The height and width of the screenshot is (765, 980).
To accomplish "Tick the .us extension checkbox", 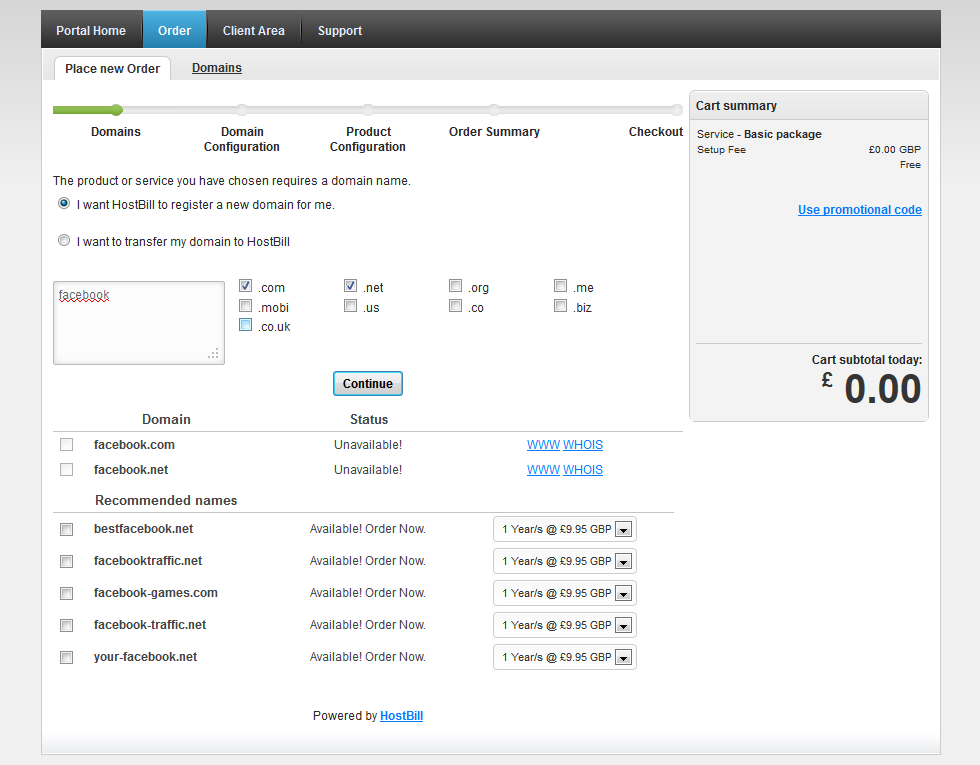I will click(x=351, y=306).
